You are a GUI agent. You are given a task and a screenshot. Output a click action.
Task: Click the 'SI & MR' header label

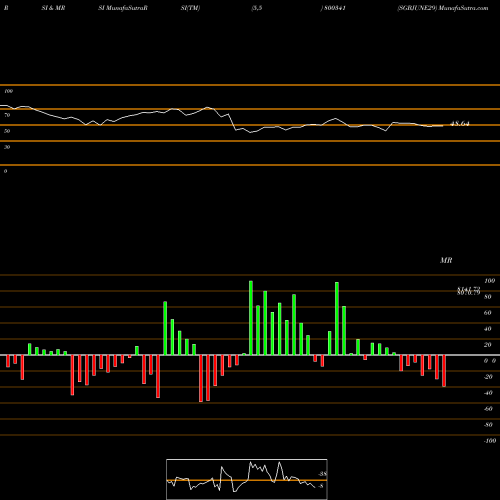(x=53, y=8)
